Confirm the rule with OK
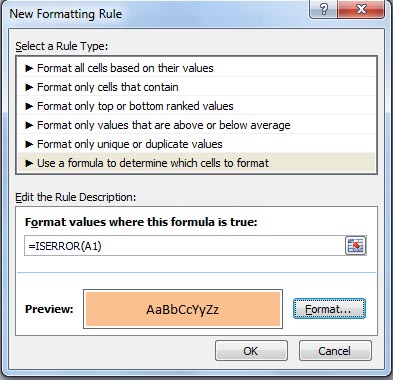Viewport: 393px width, 380px height. 251,351
